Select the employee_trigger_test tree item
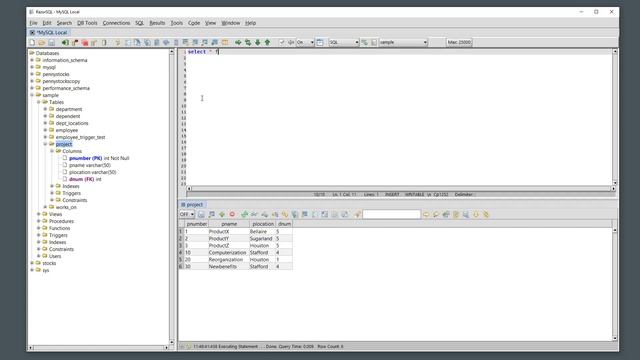Viewport: 640px width, 360px height. click(x=80, y=137)
